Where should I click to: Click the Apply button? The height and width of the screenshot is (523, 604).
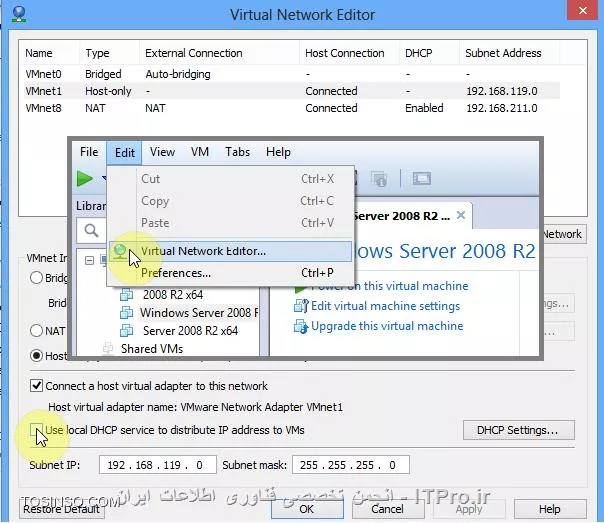(469, 509)
